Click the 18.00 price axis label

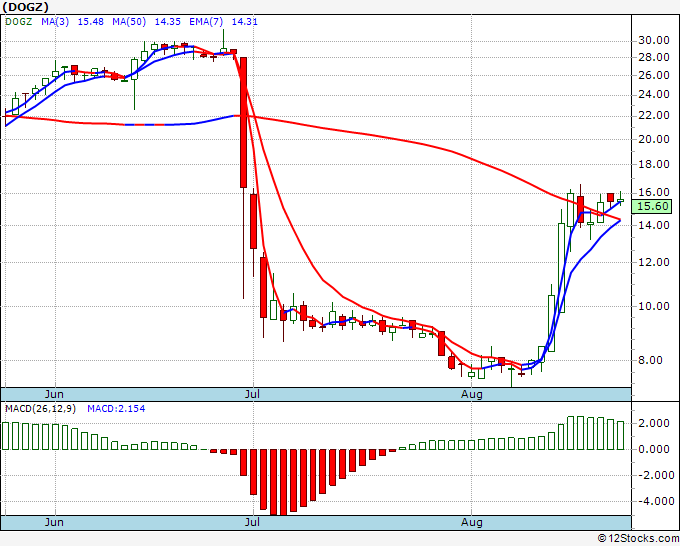pos(654,164)
